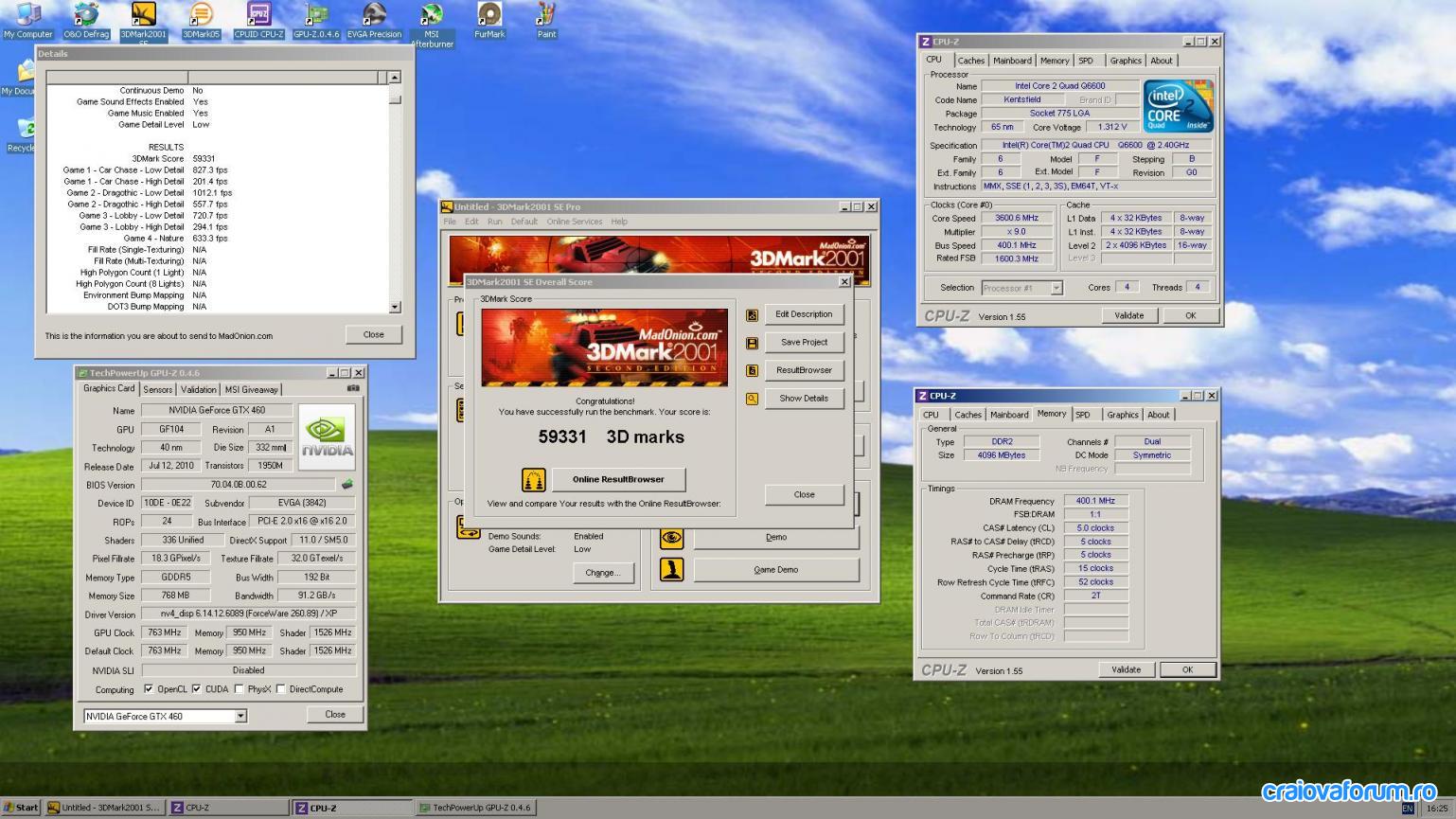Click the ResultBrowser icon in score dialog

coord(752,371)
